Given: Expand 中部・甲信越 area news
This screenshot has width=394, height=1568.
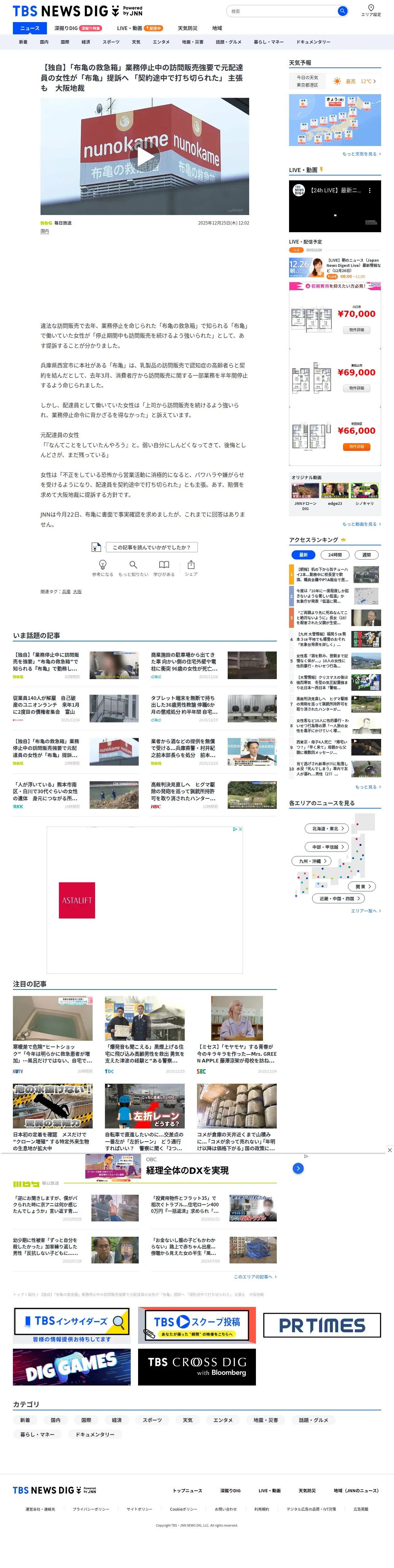Looking at the screenshot, I should [328, 847].
